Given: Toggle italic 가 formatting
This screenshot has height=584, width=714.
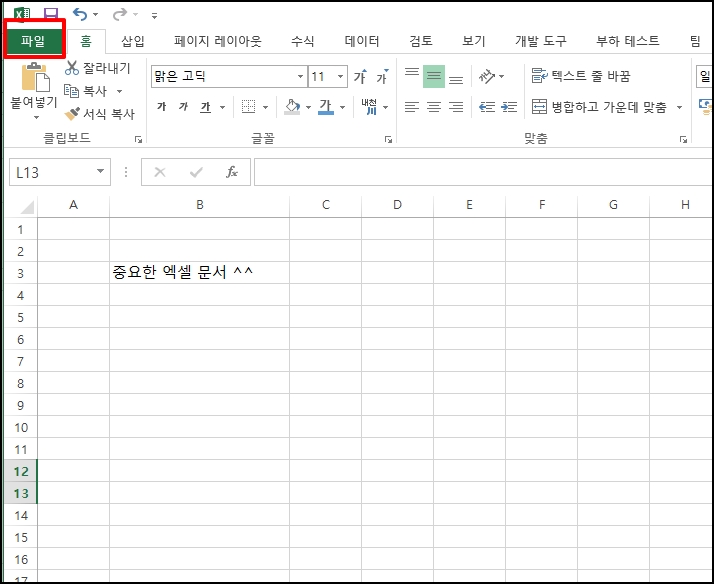Looking at the screenshot, I should [183, 107].
